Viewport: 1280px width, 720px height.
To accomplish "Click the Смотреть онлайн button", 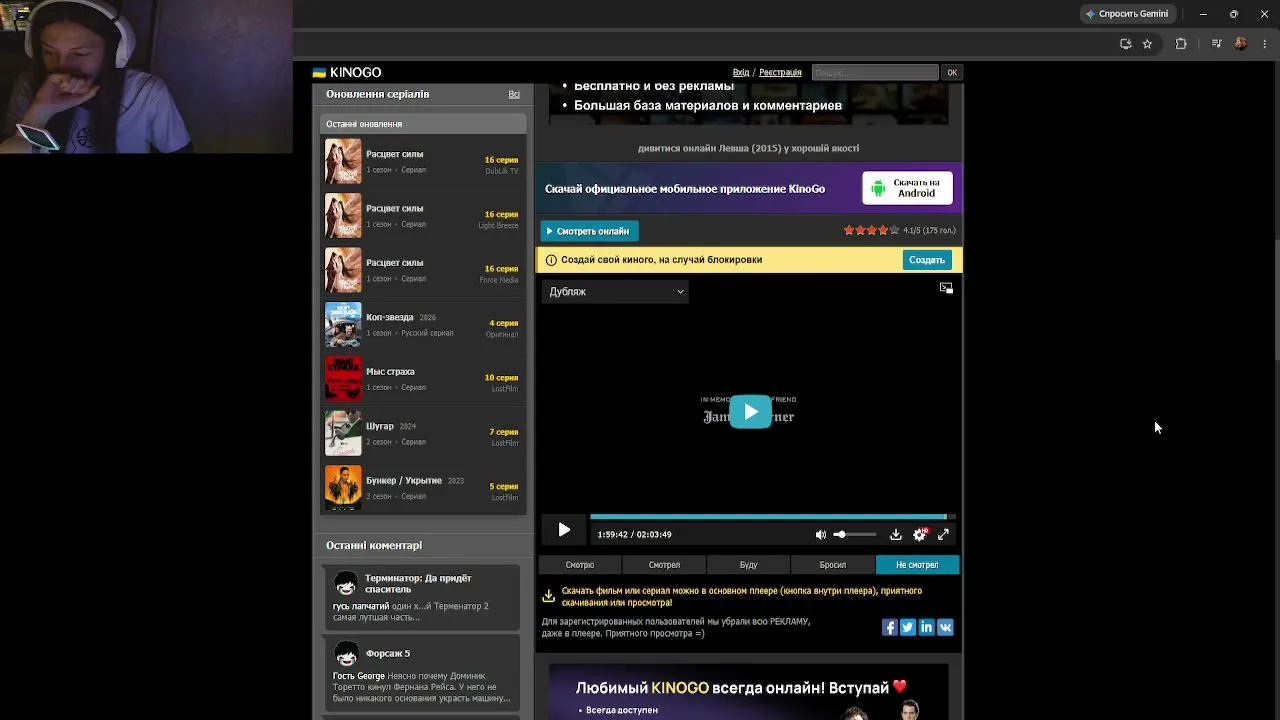I will [x=589, y=231].
